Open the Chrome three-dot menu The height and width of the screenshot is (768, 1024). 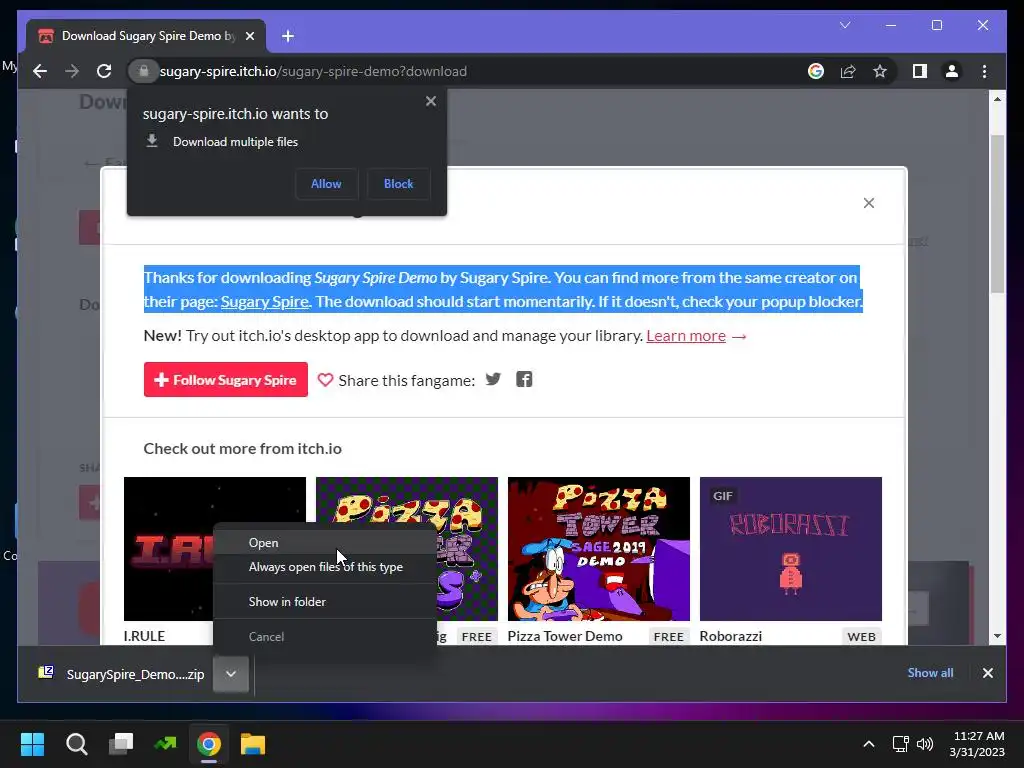click(x=984, y=71)
